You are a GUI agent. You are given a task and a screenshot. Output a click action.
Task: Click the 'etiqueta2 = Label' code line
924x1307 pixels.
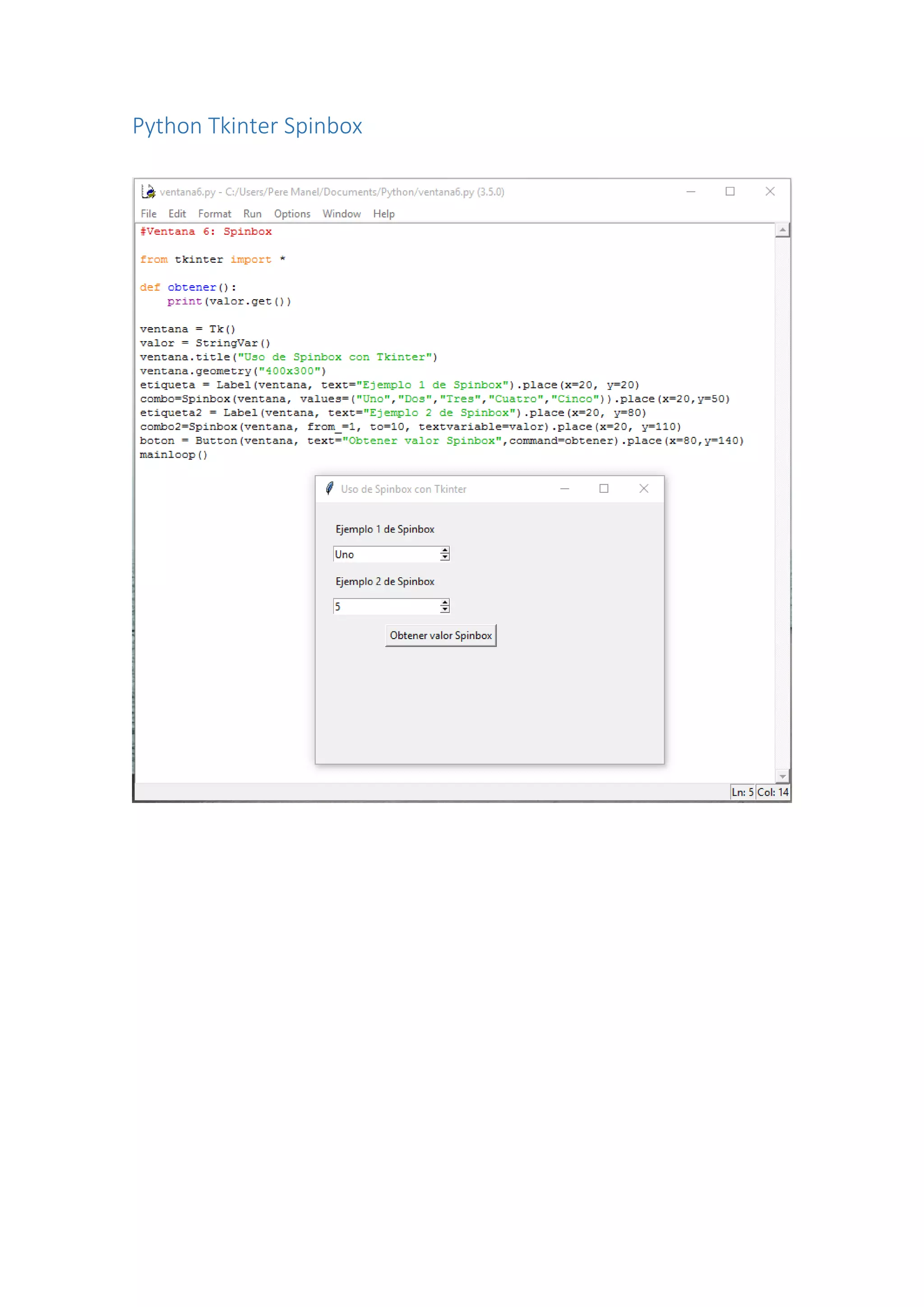coord(393,412)
